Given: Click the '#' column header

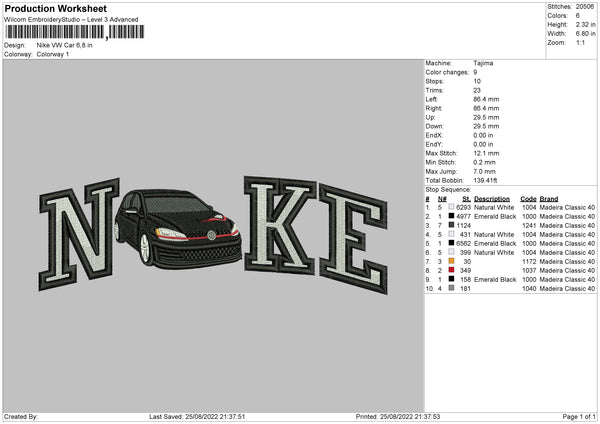Looking at the screenshot, I should pos(427,199).
